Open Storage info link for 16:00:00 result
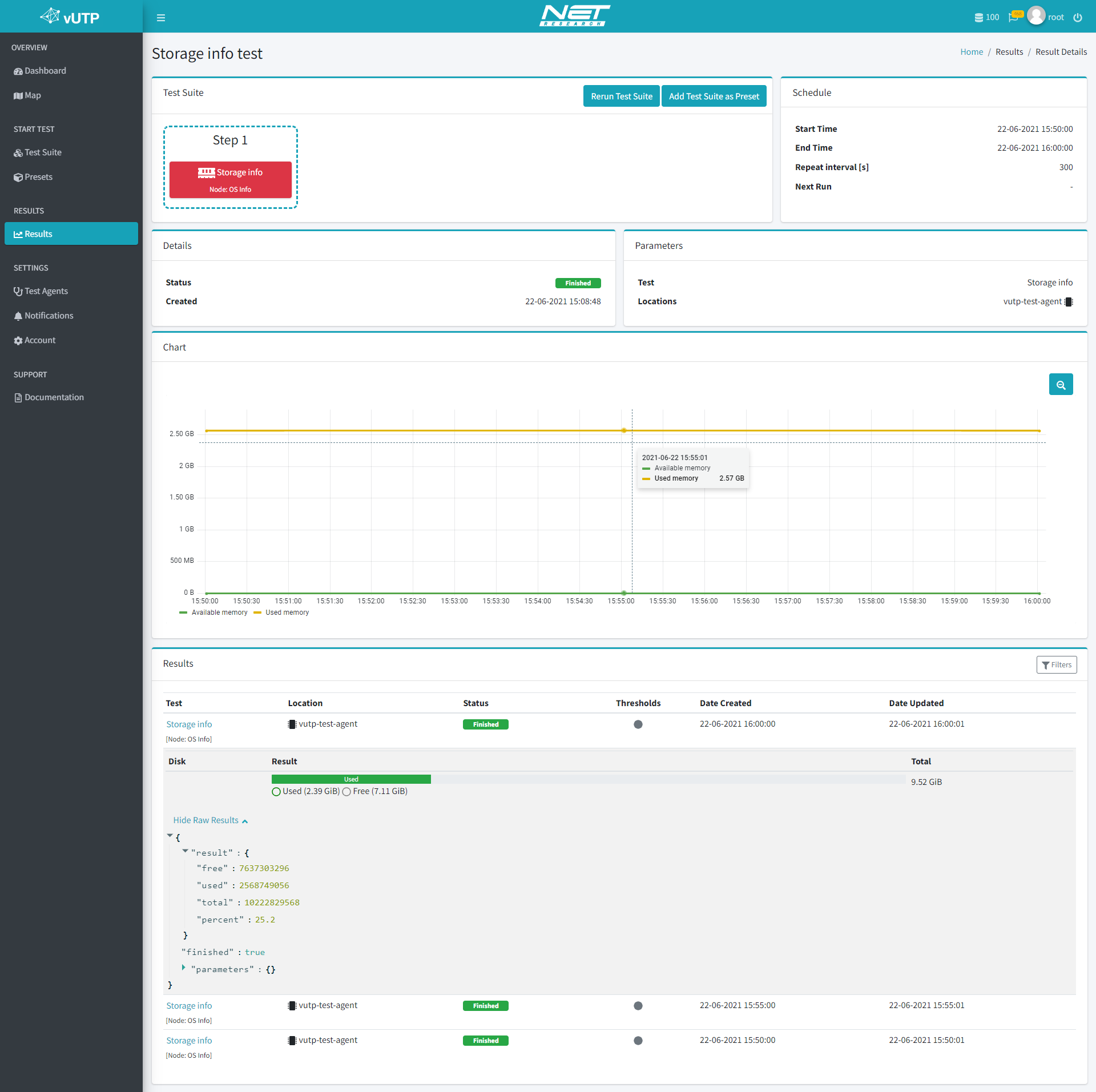Viewport: 1096px width, 1092px height. tap(189, 724)
